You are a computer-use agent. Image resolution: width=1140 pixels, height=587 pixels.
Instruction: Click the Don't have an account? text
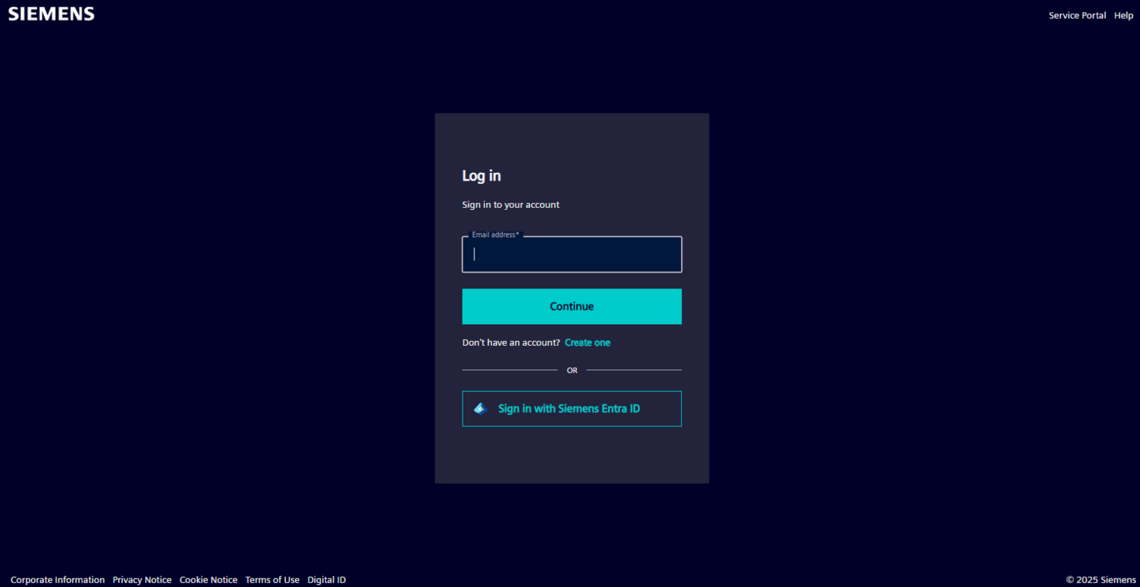(x=510, y=343)
